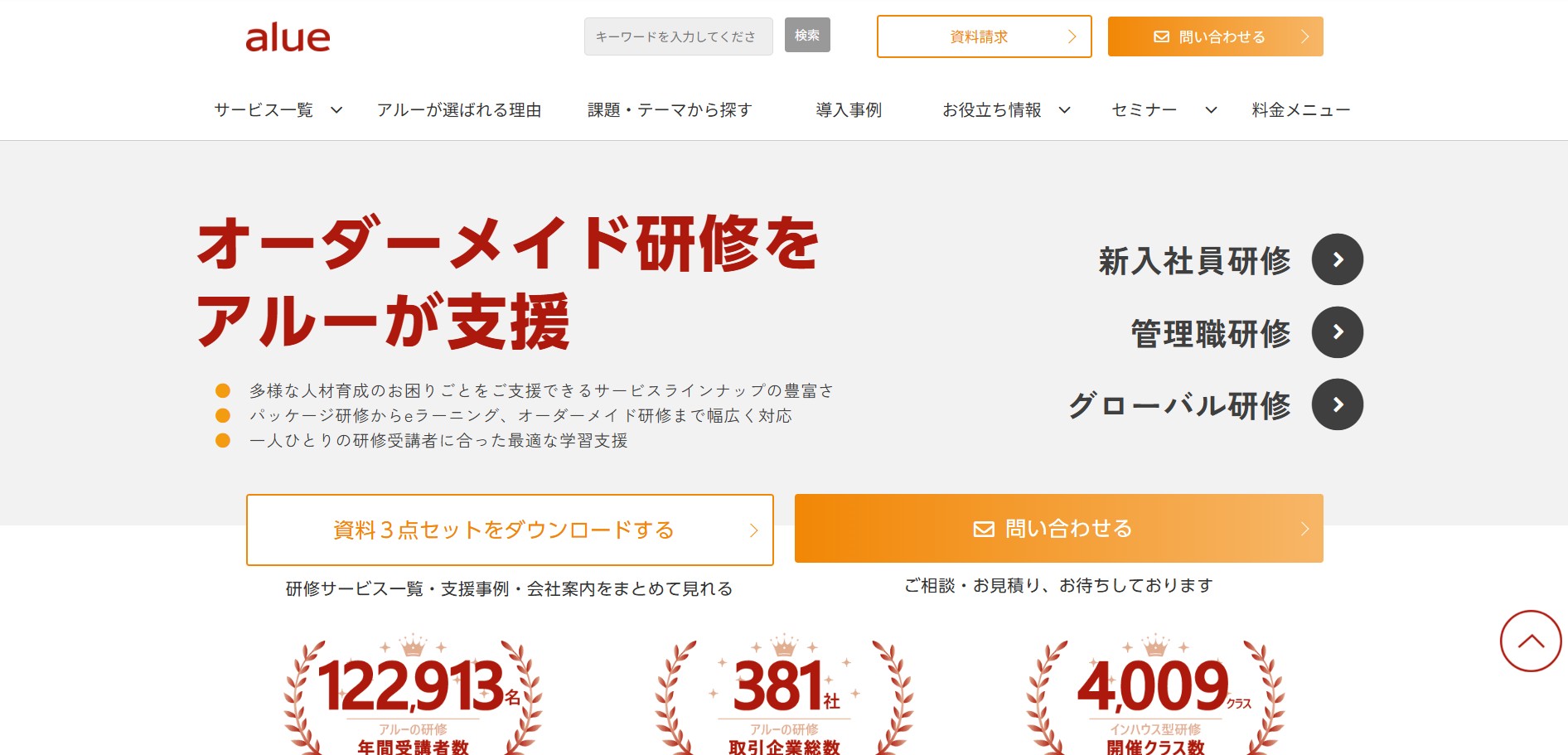Open アルーが選ばれる理由 page
The width and height of the screenshot is (1568, 755).
point(459,110)
